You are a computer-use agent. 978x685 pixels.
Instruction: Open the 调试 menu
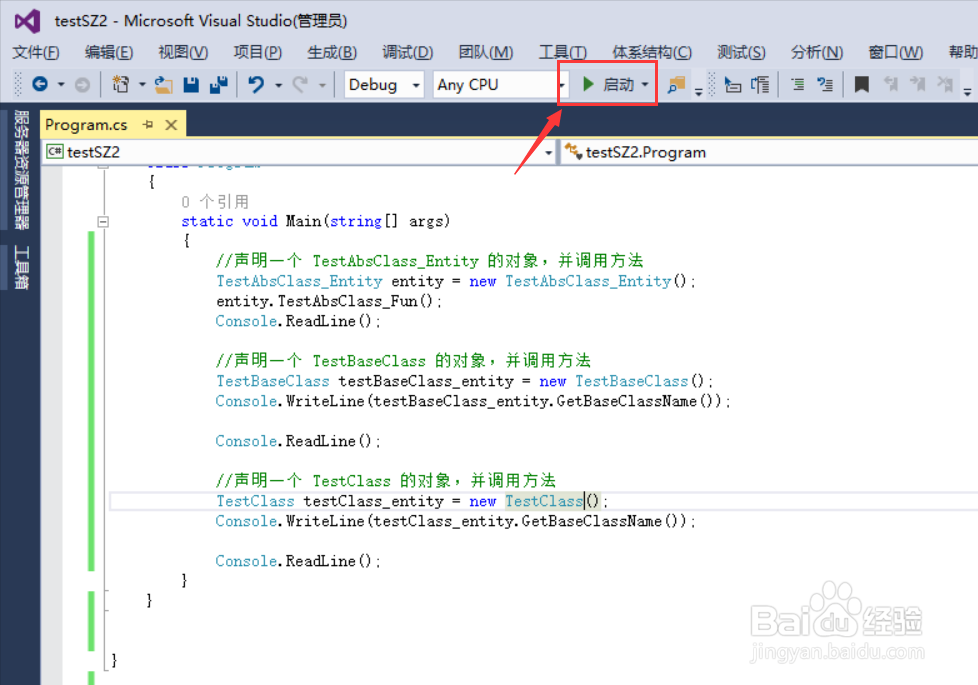(408, 52)
